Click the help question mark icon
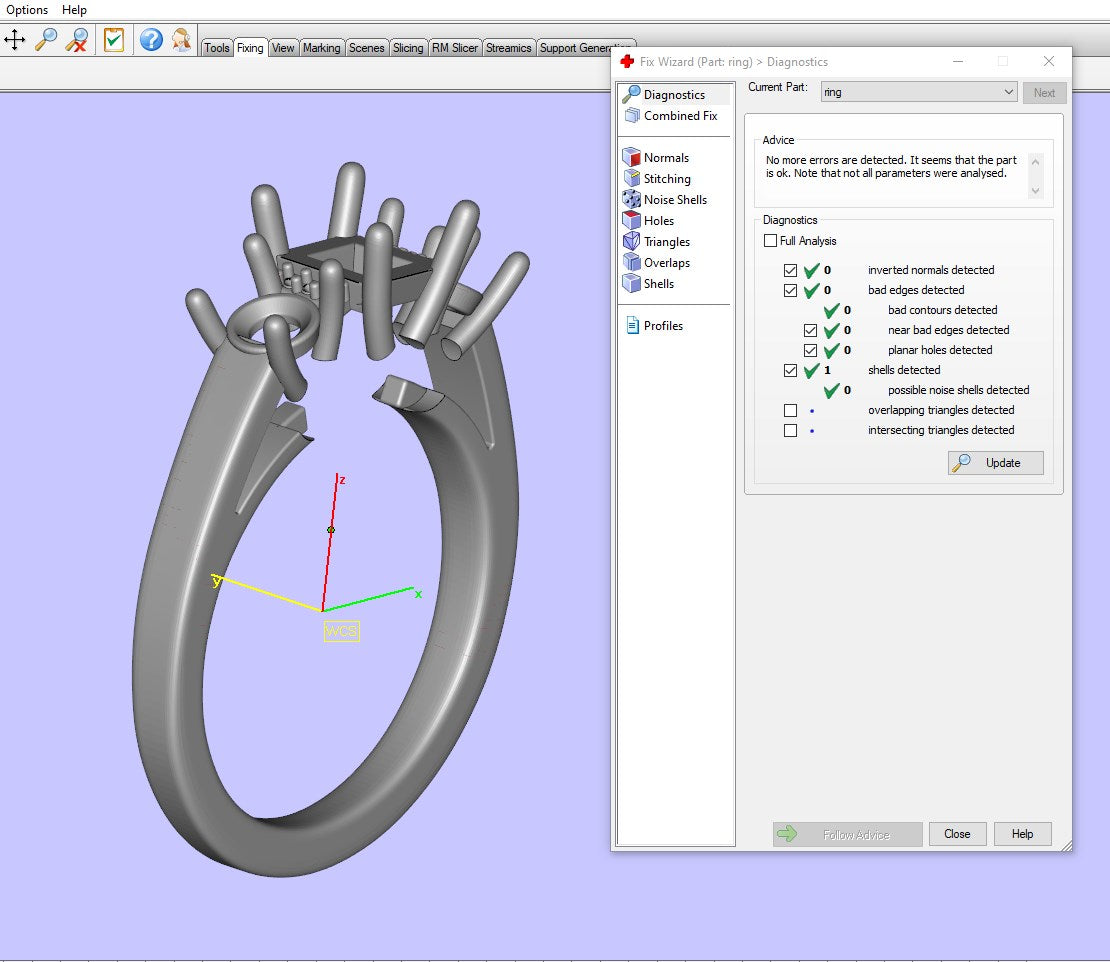Screen dimensions: 1110x962 pos(150,40)
